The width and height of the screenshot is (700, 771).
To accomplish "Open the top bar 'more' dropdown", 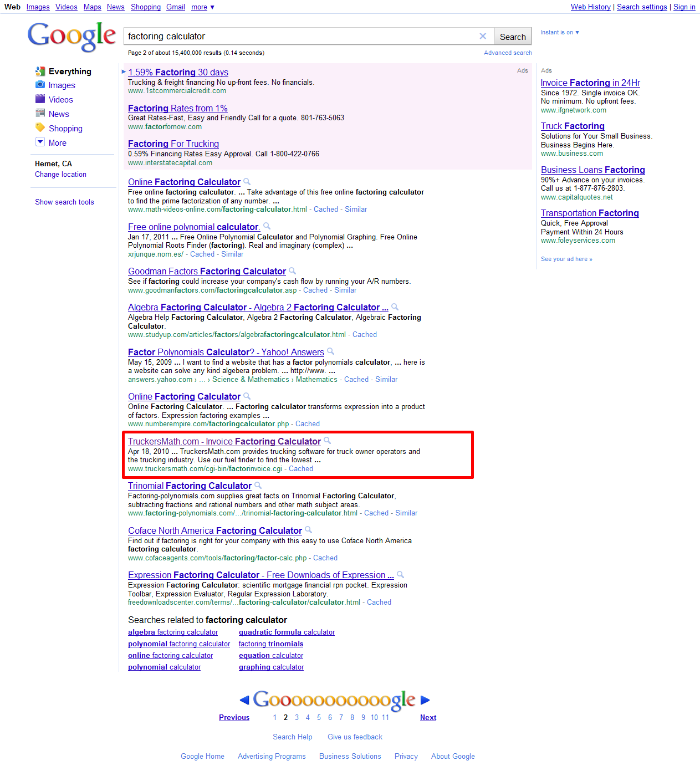I will coord(203,7).
